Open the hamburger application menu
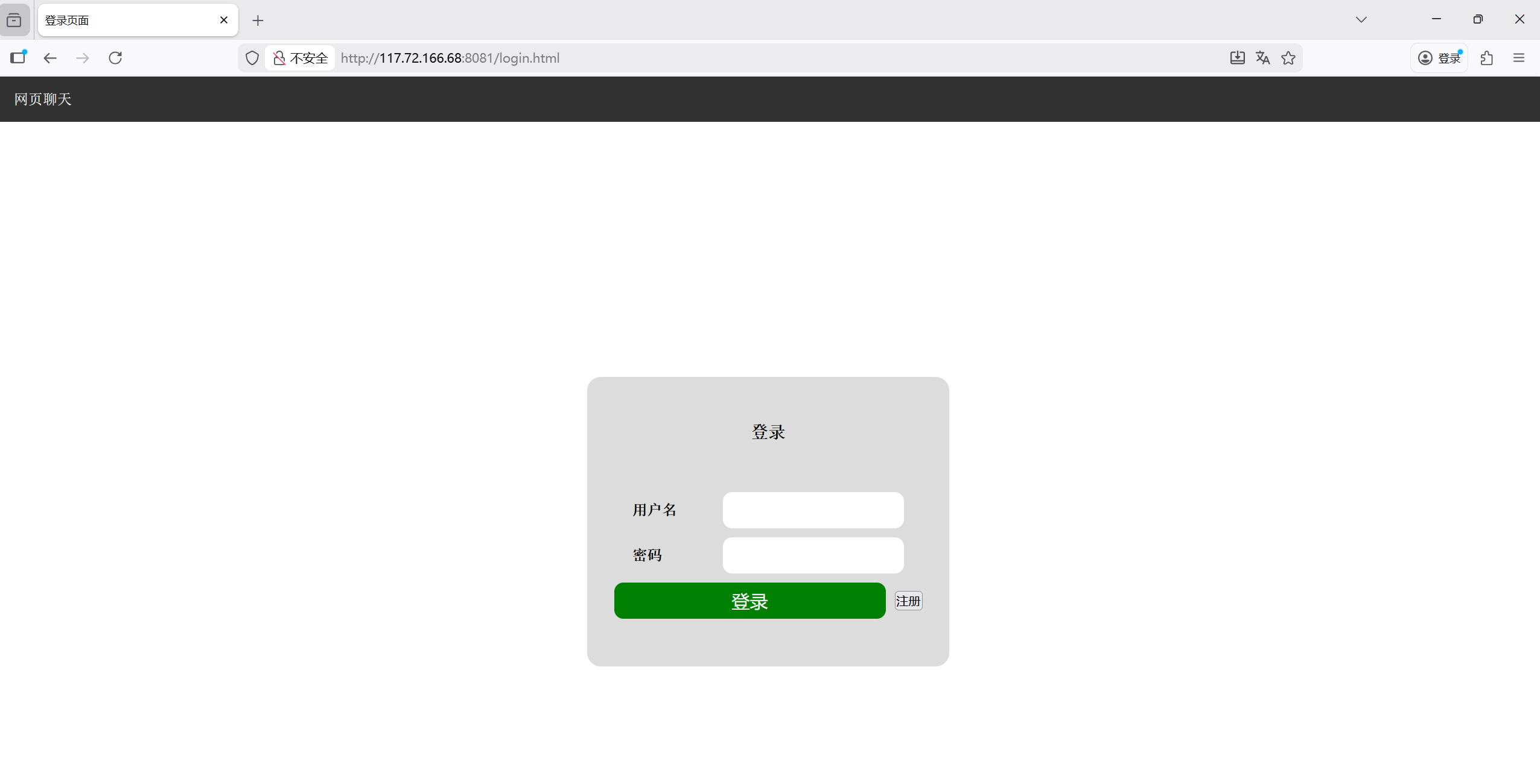 1519,58
